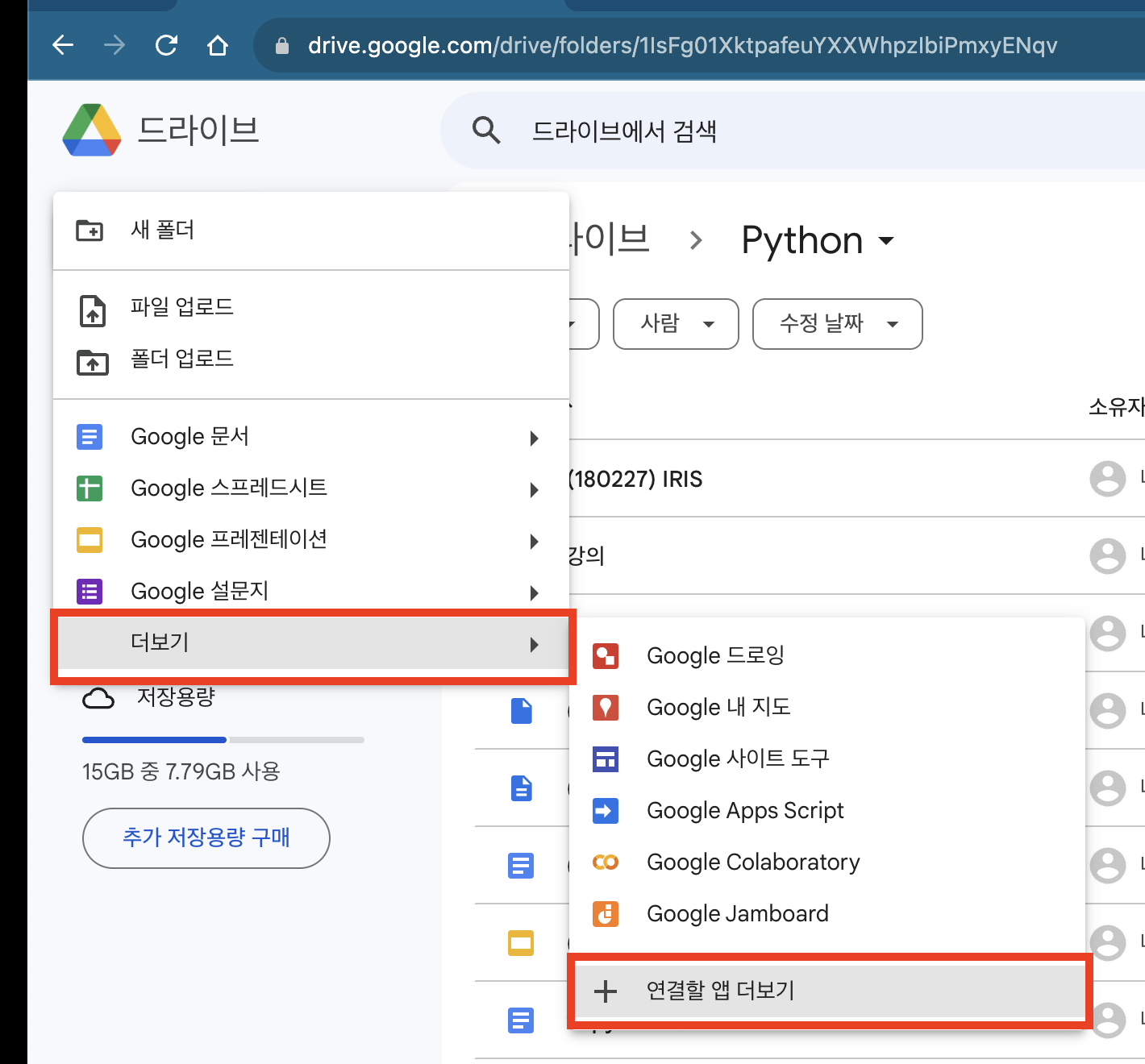Choose Google 드로잉 from submenu
This screenshot has height=1064, width=1145.
827,656
